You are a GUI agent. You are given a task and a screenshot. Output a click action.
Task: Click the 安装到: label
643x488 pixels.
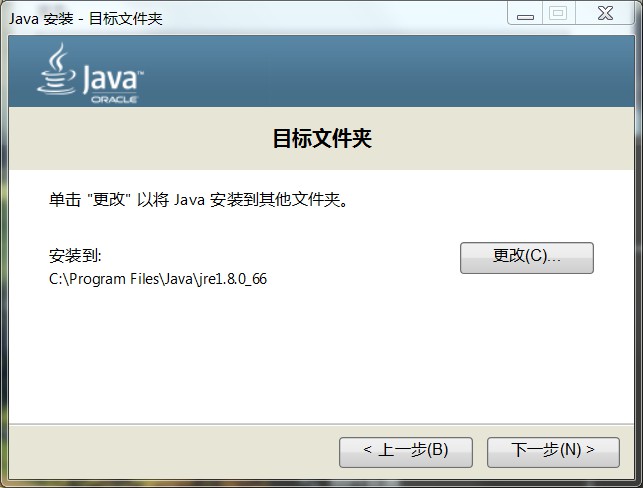(x=76, y=255)
